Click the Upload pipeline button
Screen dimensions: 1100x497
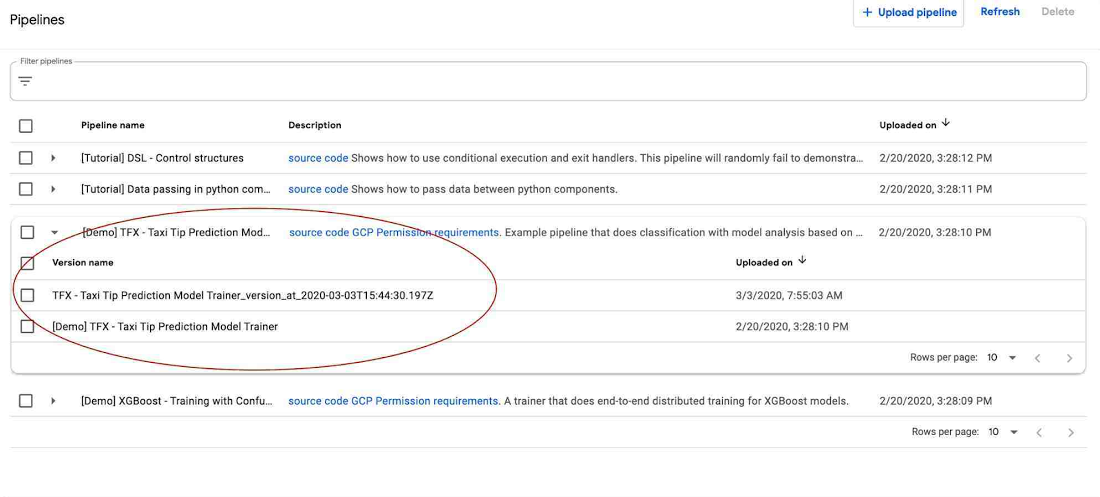click(x=908, y=12)
